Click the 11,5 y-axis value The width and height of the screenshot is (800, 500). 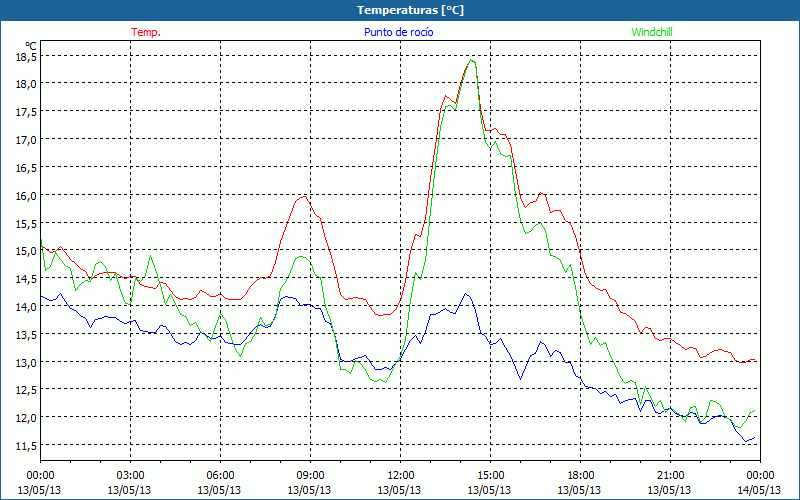(x=25, y=446)
